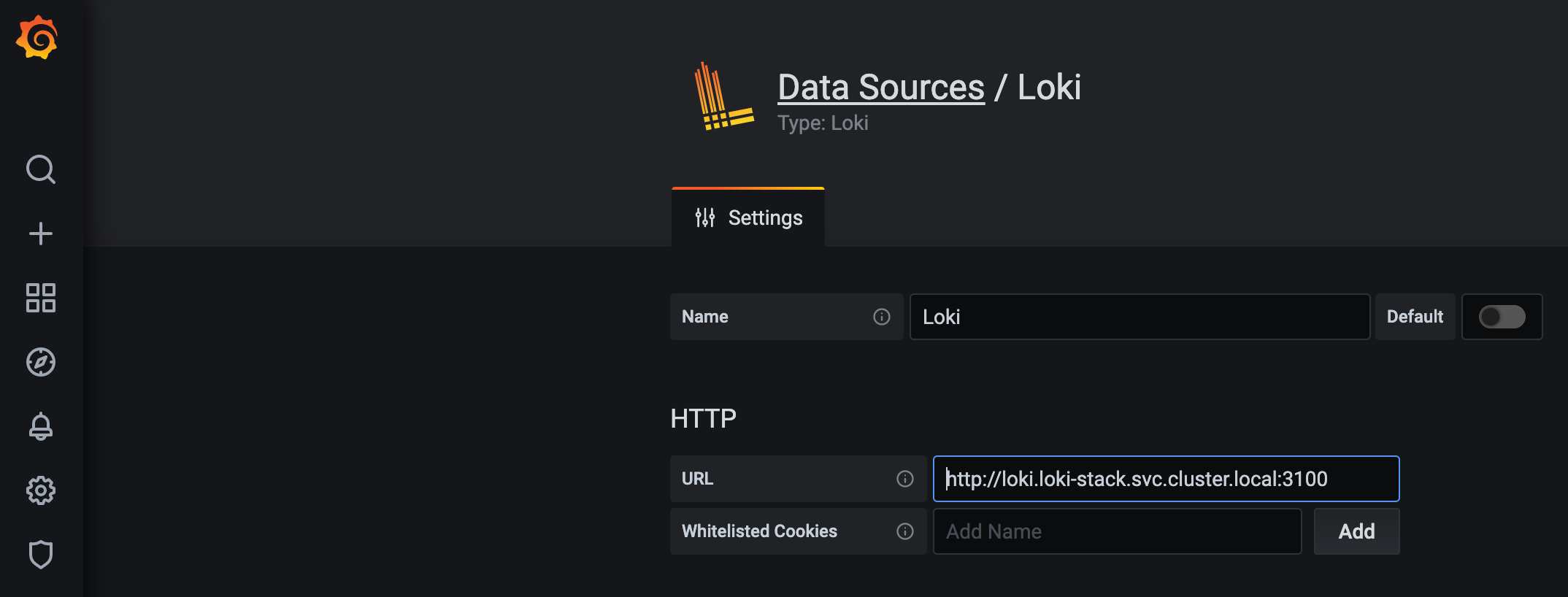Viewport: 1568px width, 597px height.
Task: Click the URL field info icon
Action: click(x=904, y=479)
